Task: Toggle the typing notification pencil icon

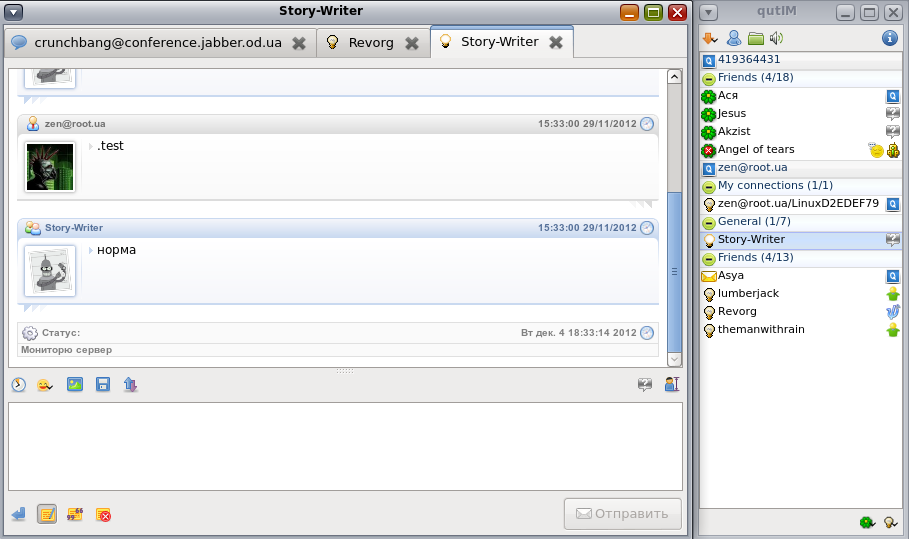Action: [47, 514]
